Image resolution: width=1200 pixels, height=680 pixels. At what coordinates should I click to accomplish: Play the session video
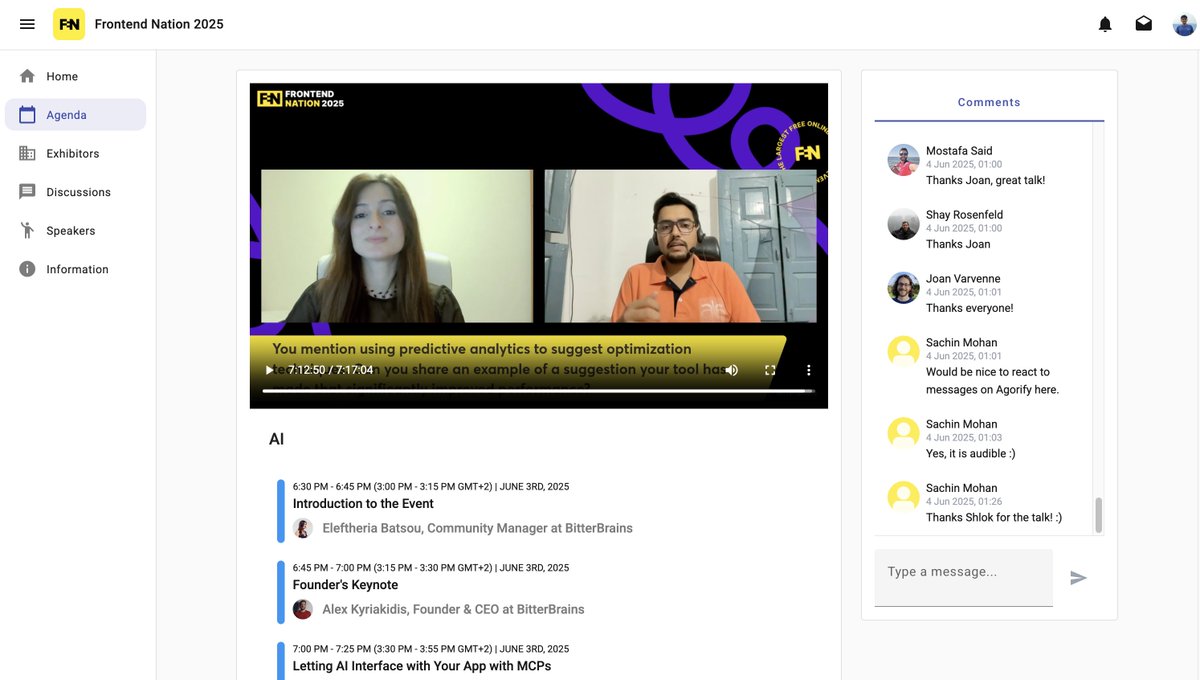coord(270,370)
